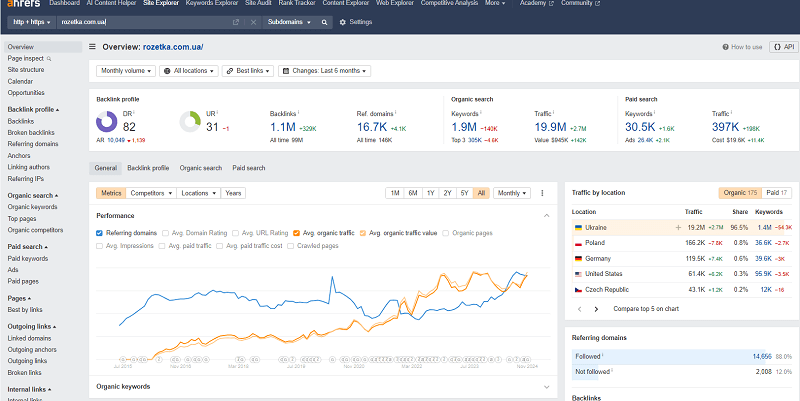Viewport: 800px width, 401px height.
Task: Click Compare top 5 on chart
Action: tap(646, 309)
